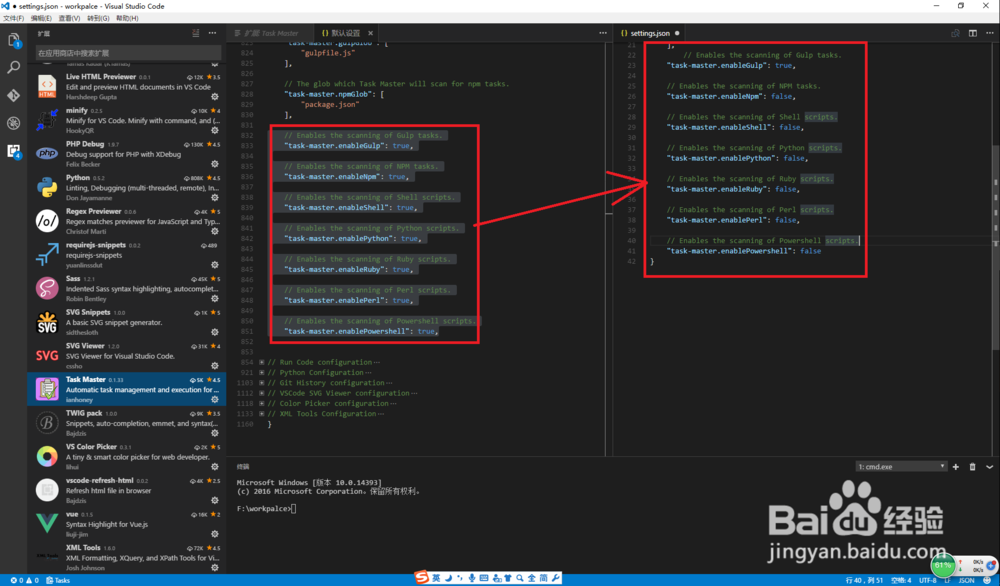This screenshot has width=1000, height=586.
Task: Expand the VSCode SVG Viewer configuration fold
Action: [261, 393]
